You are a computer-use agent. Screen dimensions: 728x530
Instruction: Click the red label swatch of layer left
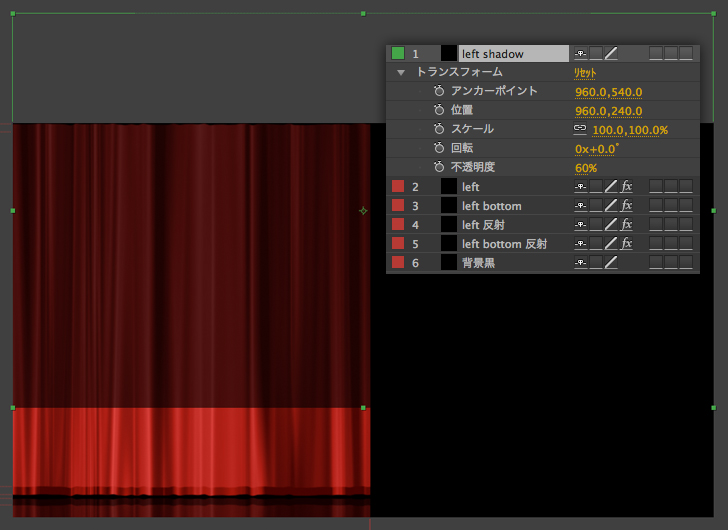tap(398, 187)
